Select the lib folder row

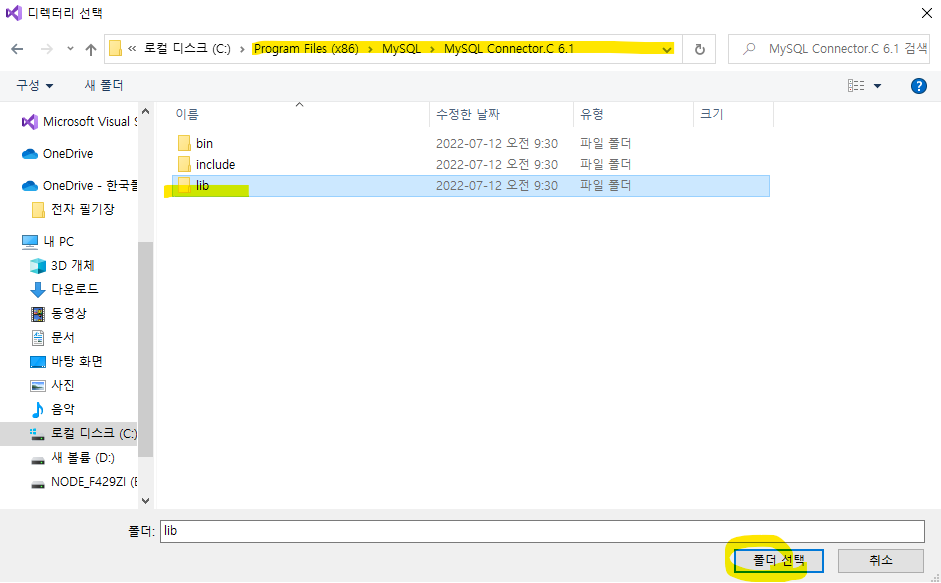470,186
